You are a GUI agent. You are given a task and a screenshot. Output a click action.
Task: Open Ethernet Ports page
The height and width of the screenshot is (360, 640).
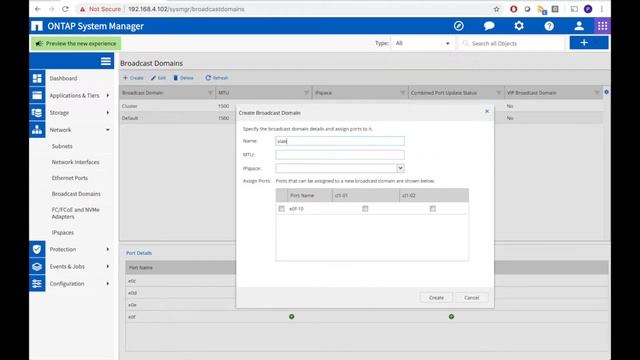point(70,178)
